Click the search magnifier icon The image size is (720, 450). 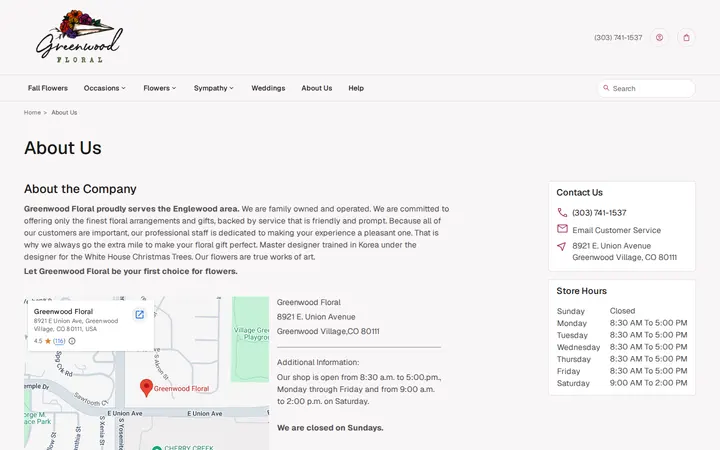click(x=606, y=88)
